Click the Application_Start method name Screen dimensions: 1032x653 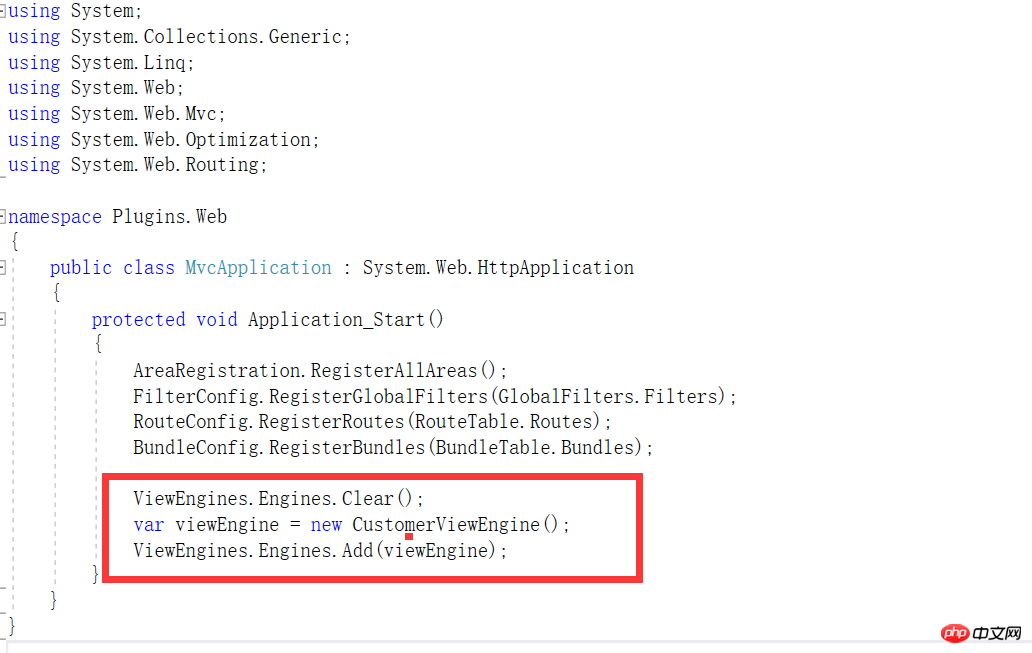pyautogui.click(x=336, y=320)
